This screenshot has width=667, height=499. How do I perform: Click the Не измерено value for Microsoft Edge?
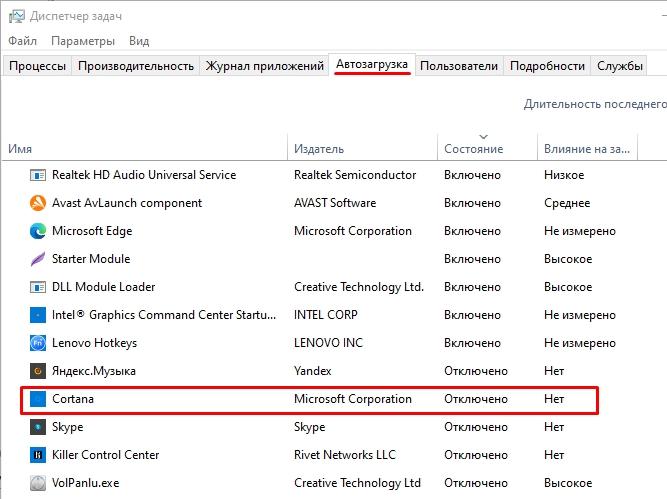(579, 231)
